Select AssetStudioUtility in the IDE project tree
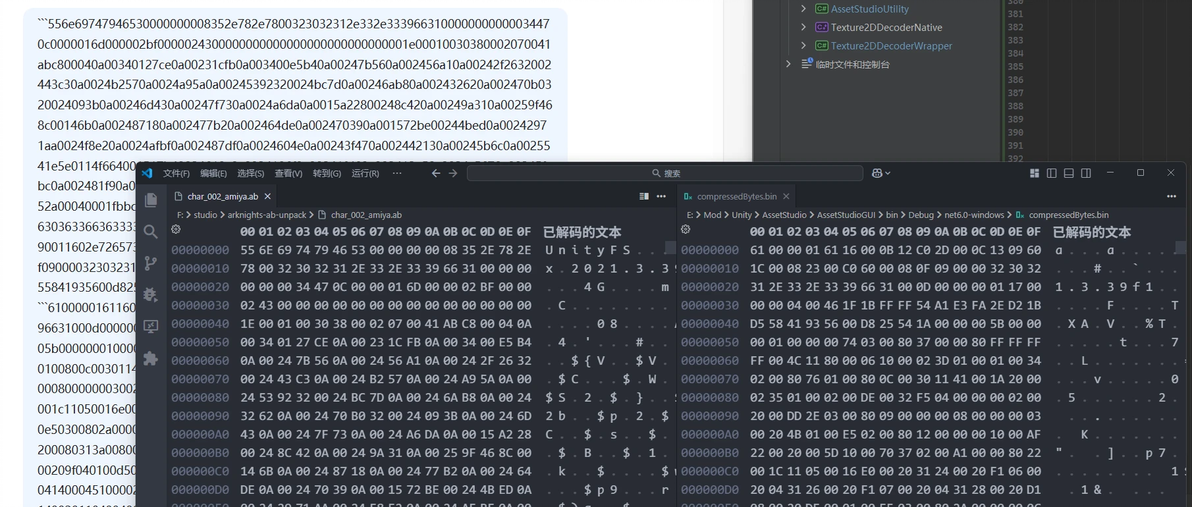Image resolution: width=1192 pixels, height=507 pixels. click(869, 9)
